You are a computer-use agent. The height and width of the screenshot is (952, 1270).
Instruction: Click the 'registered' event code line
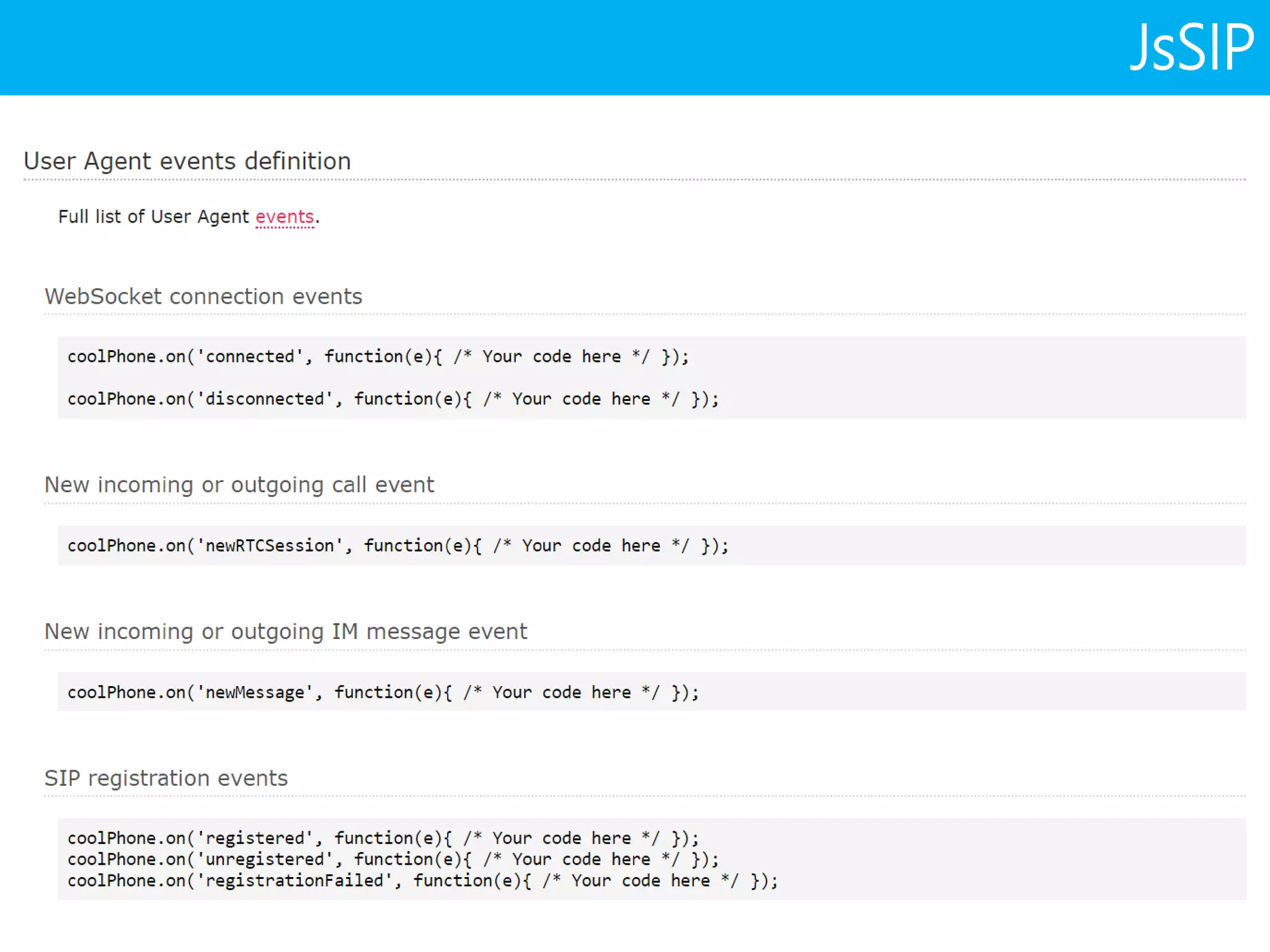coord(383,838)
